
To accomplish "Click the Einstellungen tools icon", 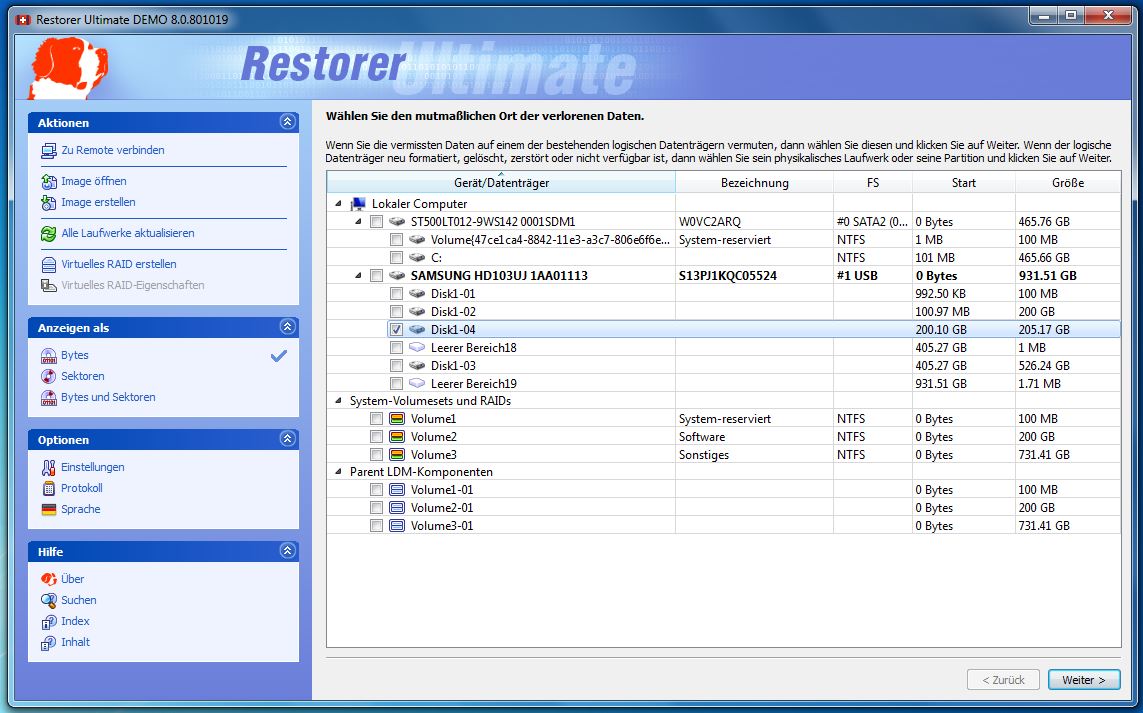I will [x=49, y=467].
